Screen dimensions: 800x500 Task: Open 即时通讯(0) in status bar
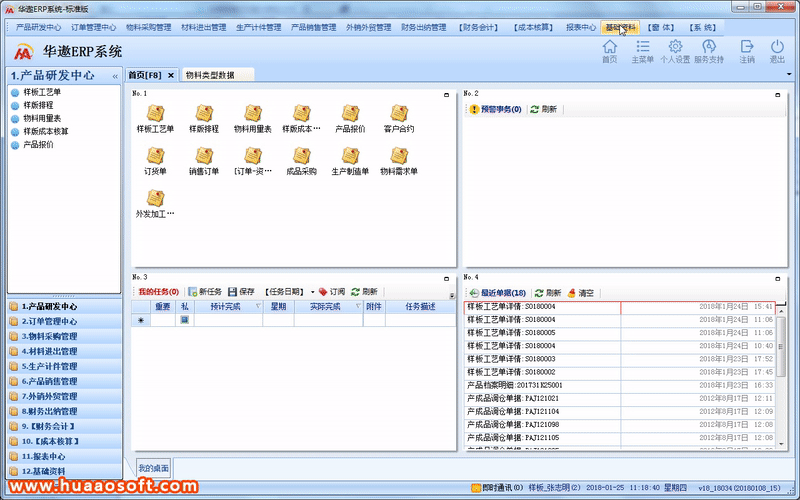pyautogui.click(x=497, y=488)
